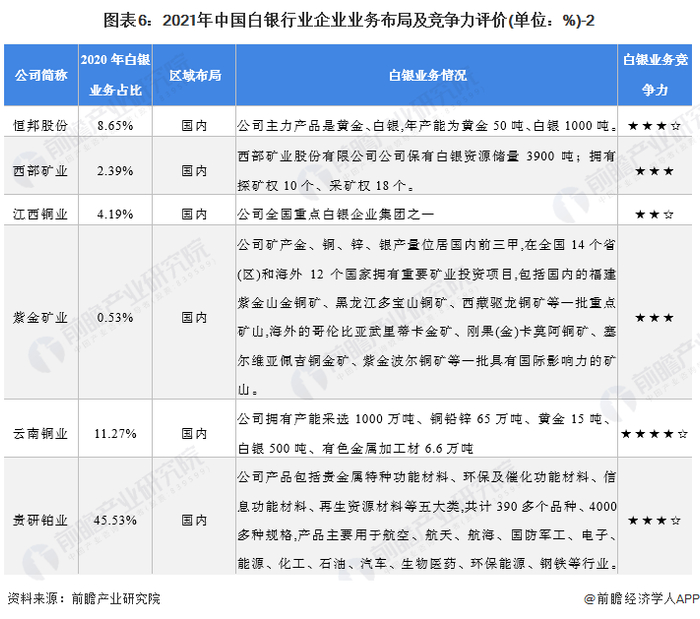
Task: Click the 紫金矿业 mining projects description
Action: 426,317
